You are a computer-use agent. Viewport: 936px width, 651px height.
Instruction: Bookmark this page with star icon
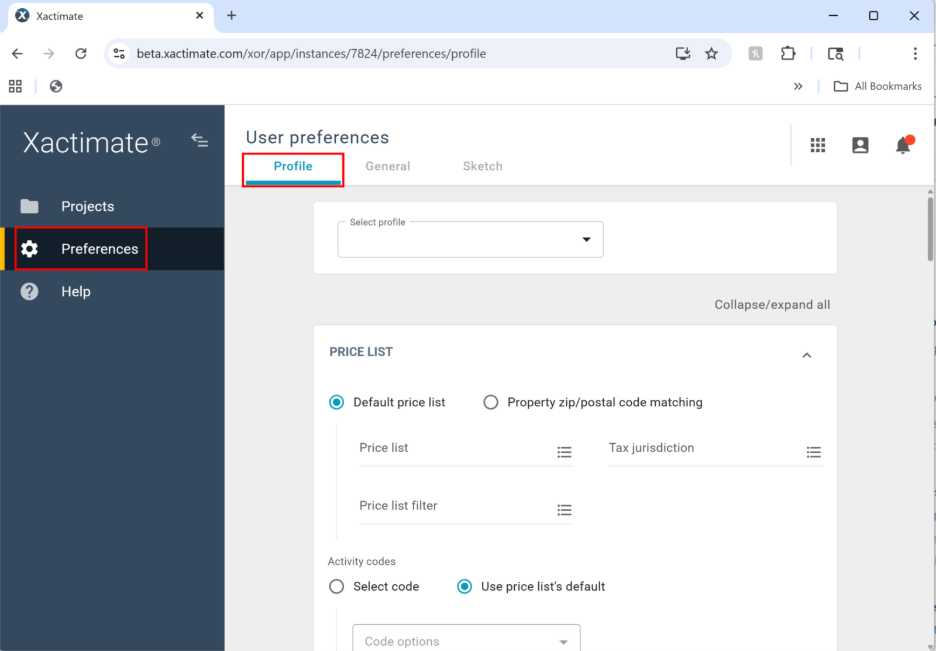click(712, 54)
